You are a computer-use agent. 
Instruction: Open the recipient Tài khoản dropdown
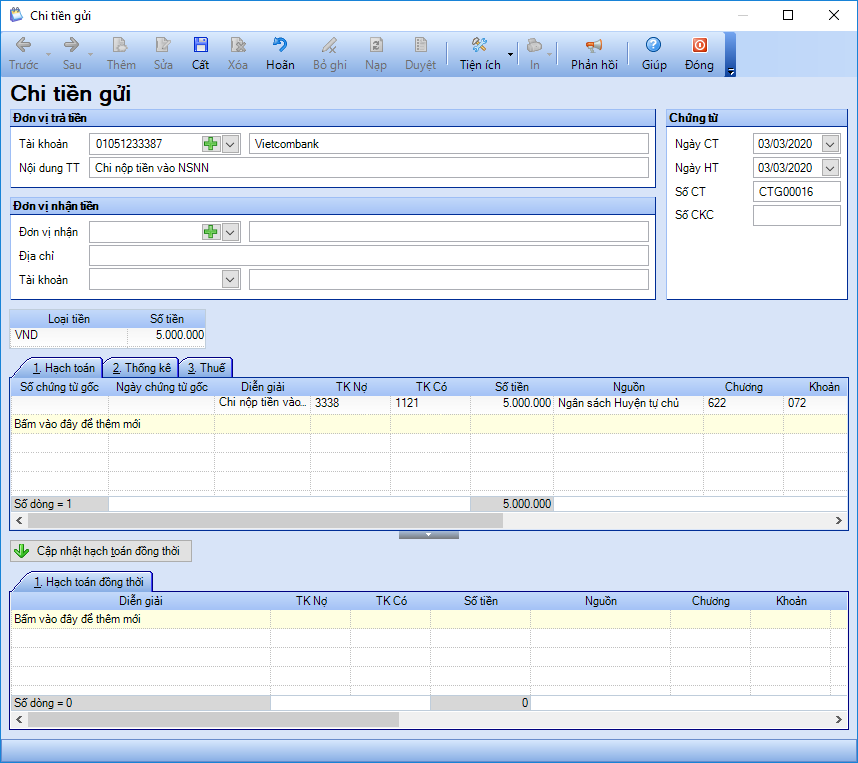230,279
